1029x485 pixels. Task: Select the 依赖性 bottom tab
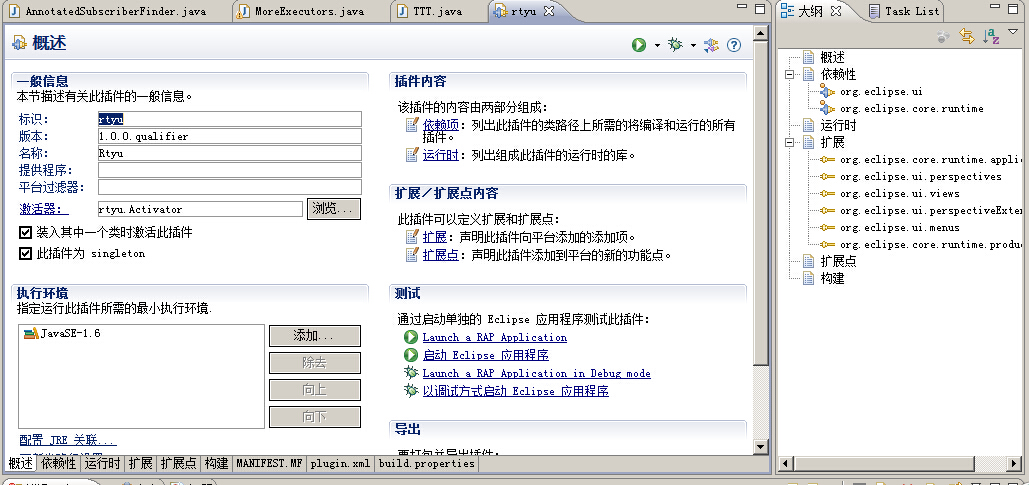point(58,463)
